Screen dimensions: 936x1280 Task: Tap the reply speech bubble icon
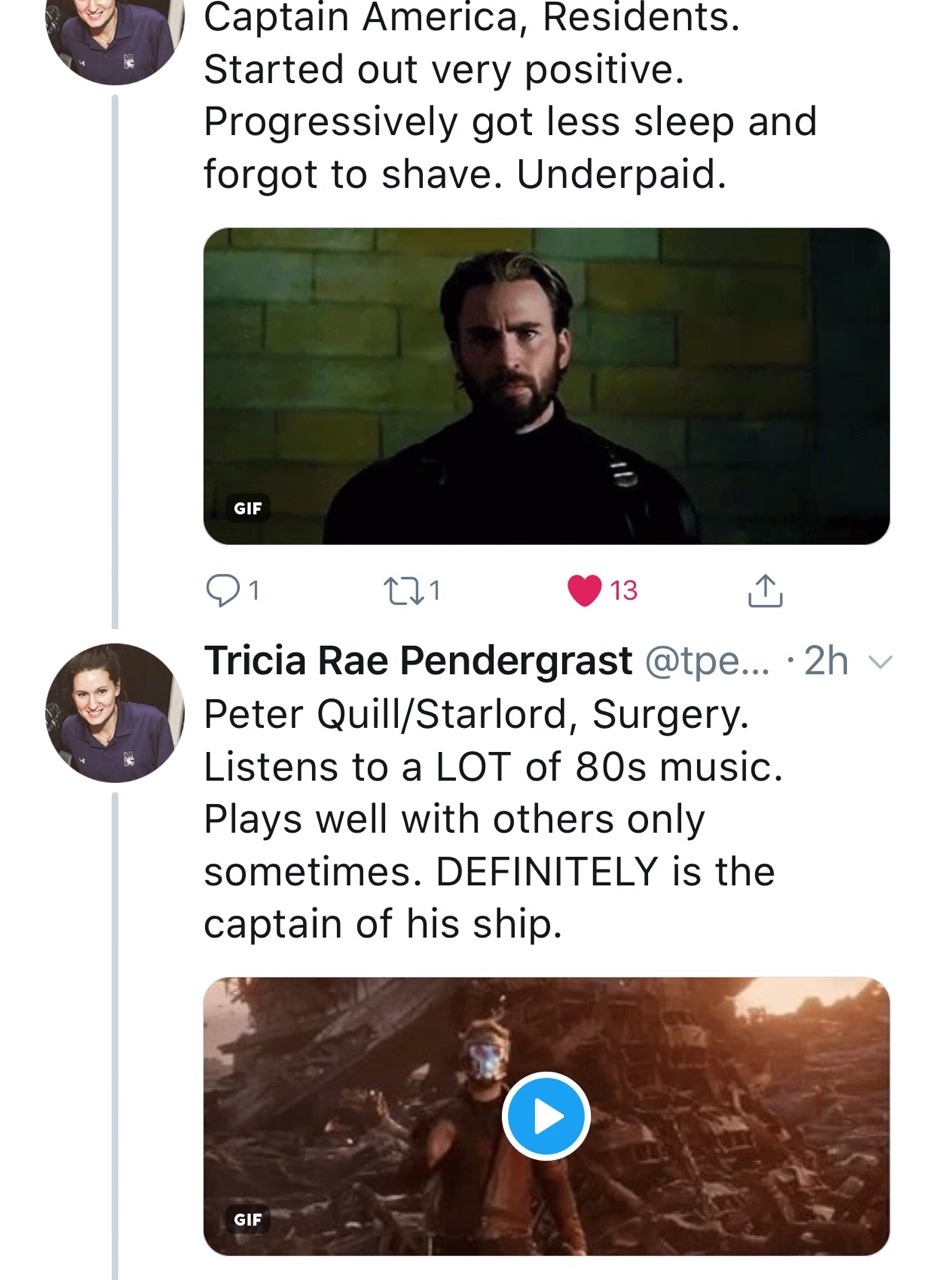[219, 592]
